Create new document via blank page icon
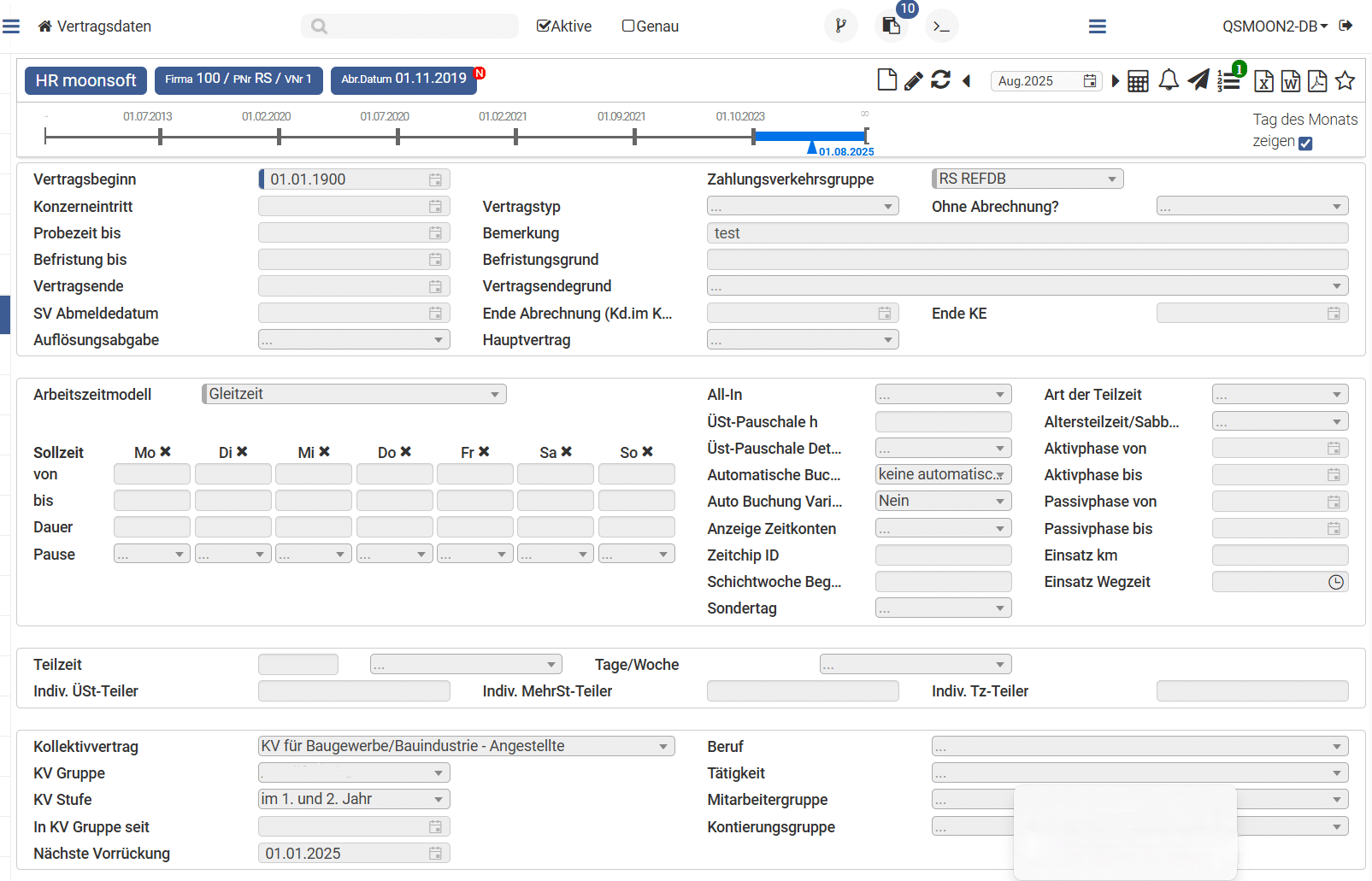Screen dimensions: 1372x881 [x=887, y=80]
